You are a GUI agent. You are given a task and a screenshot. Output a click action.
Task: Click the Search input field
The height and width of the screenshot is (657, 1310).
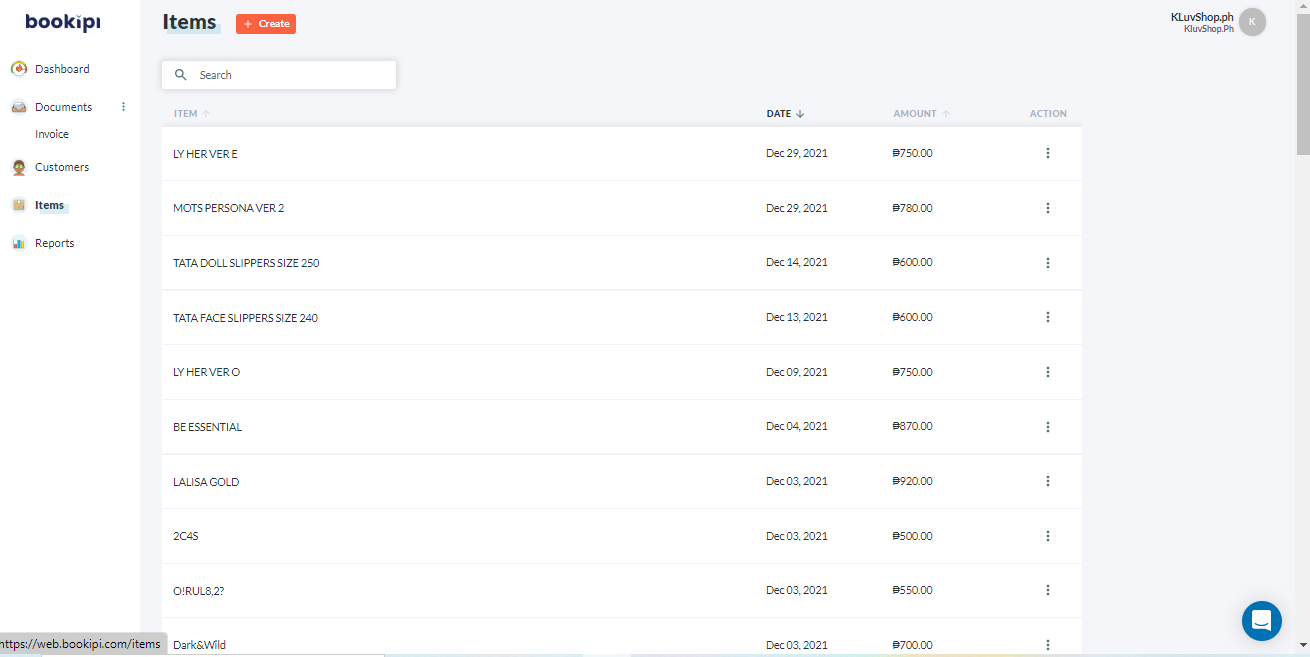pyautogui.click(x=290, y=75)
